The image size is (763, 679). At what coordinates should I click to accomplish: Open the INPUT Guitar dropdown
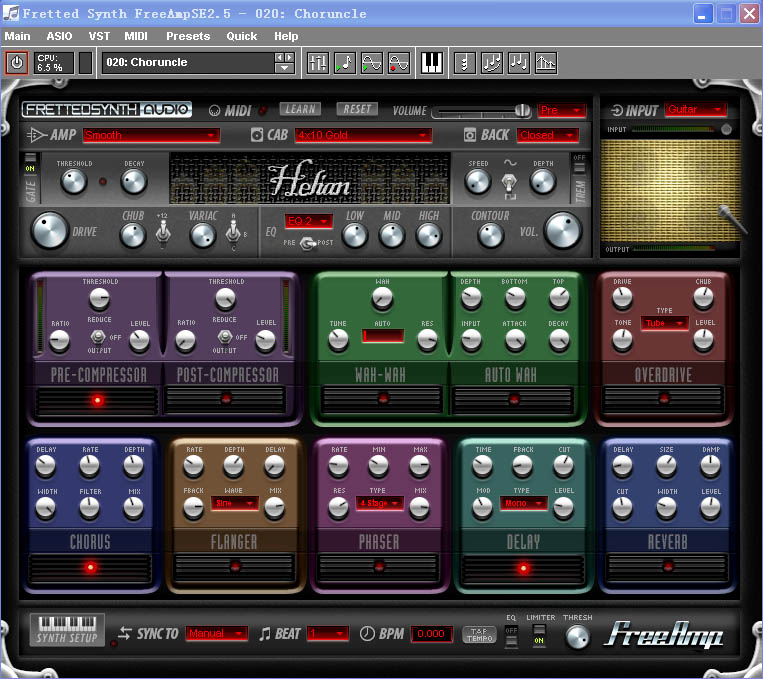696,110
